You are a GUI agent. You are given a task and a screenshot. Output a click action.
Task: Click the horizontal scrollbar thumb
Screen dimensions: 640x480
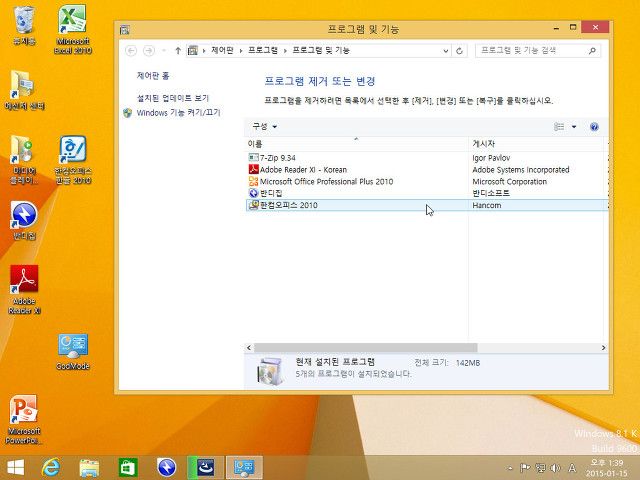pos(365,348)
